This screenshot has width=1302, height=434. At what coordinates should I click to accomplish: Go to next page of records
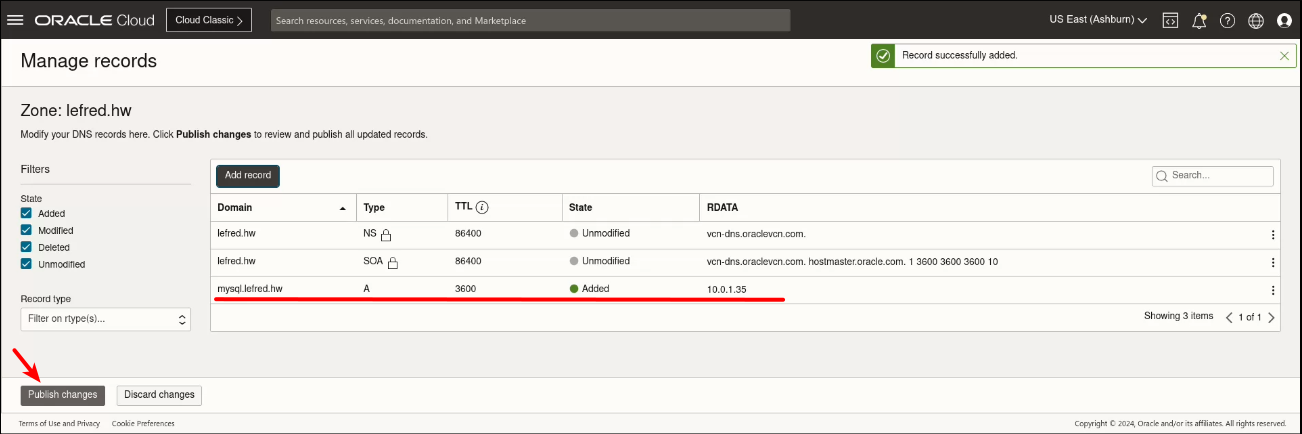pos(1271,317)
